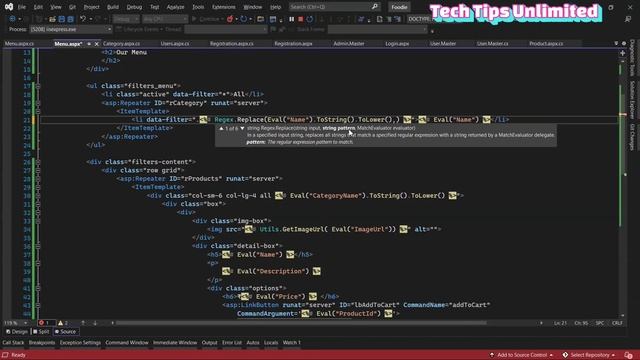Click the Undo toolbar icon

coord(83,19)
